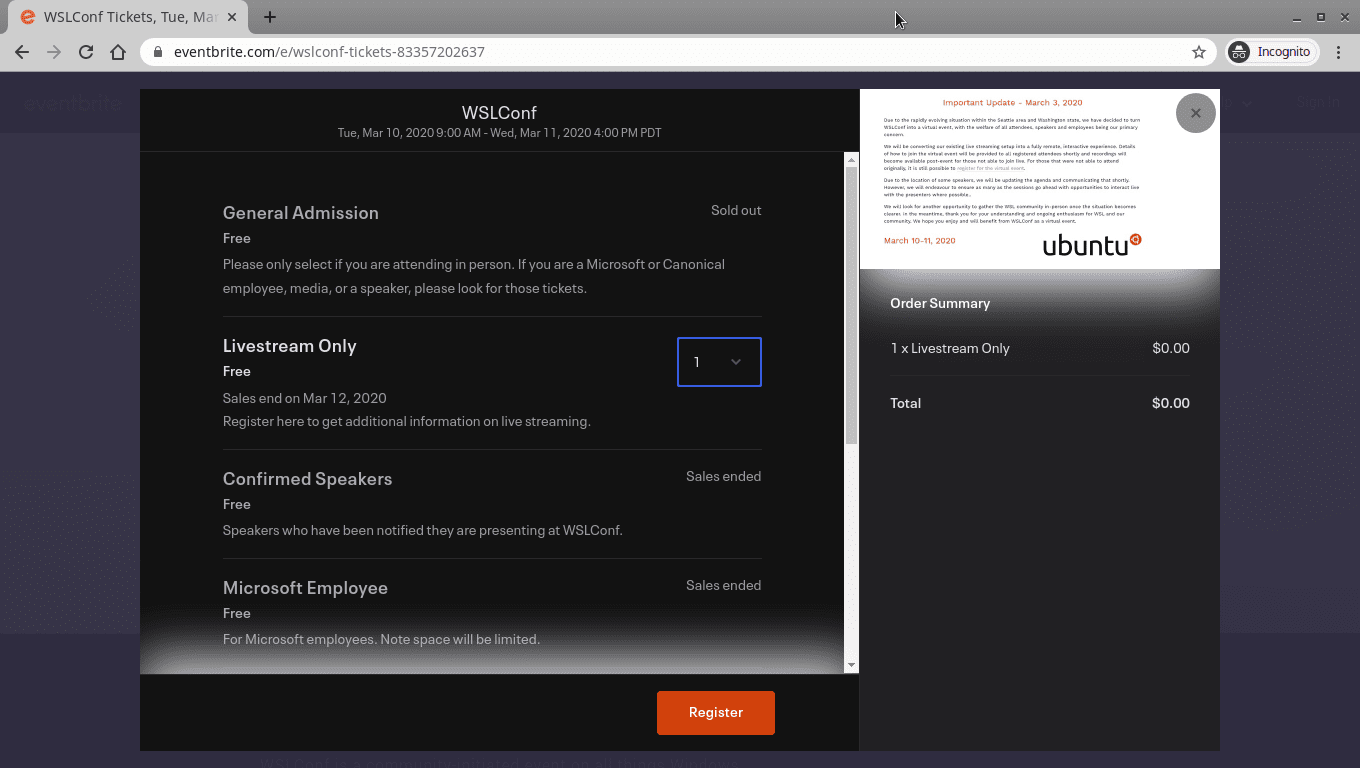Click the Livestream Only ticket title

[290, 346]
